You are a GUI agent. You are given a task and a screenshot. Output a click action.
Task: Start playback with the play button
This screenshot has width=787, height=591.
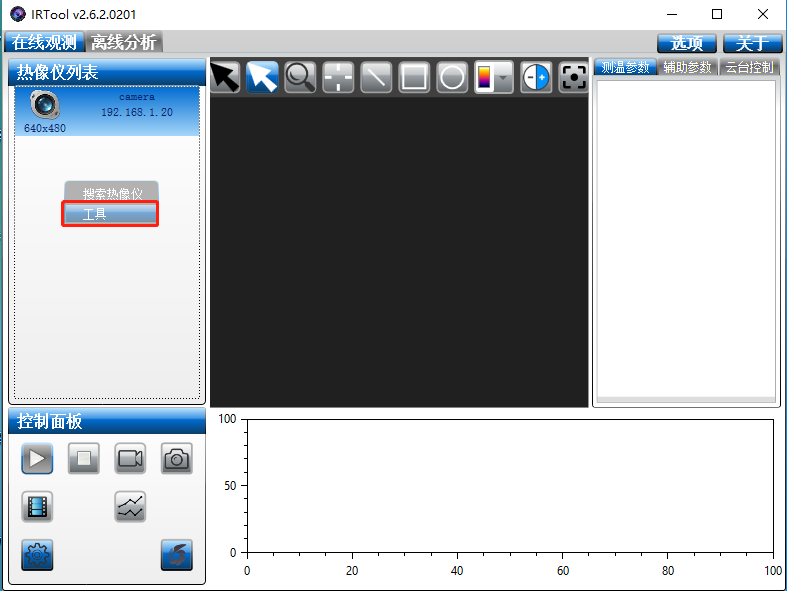[37, 459]
